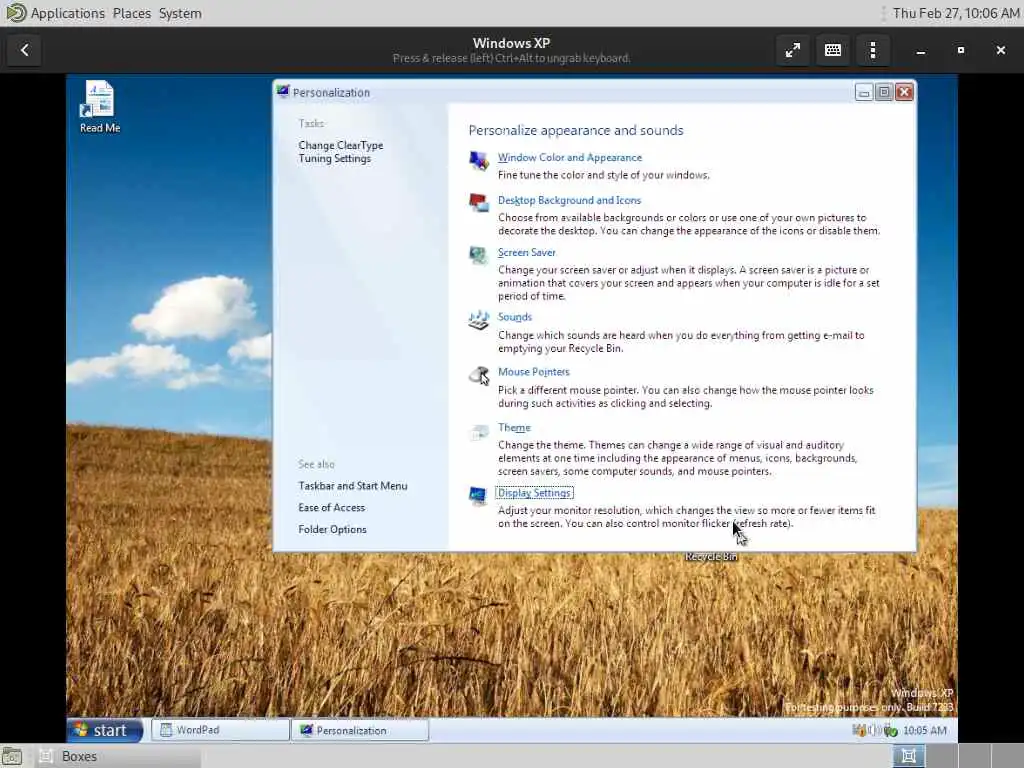Click the date and time in top panel
This screenshot has height=768, width=1024.
tap(955, 13)
